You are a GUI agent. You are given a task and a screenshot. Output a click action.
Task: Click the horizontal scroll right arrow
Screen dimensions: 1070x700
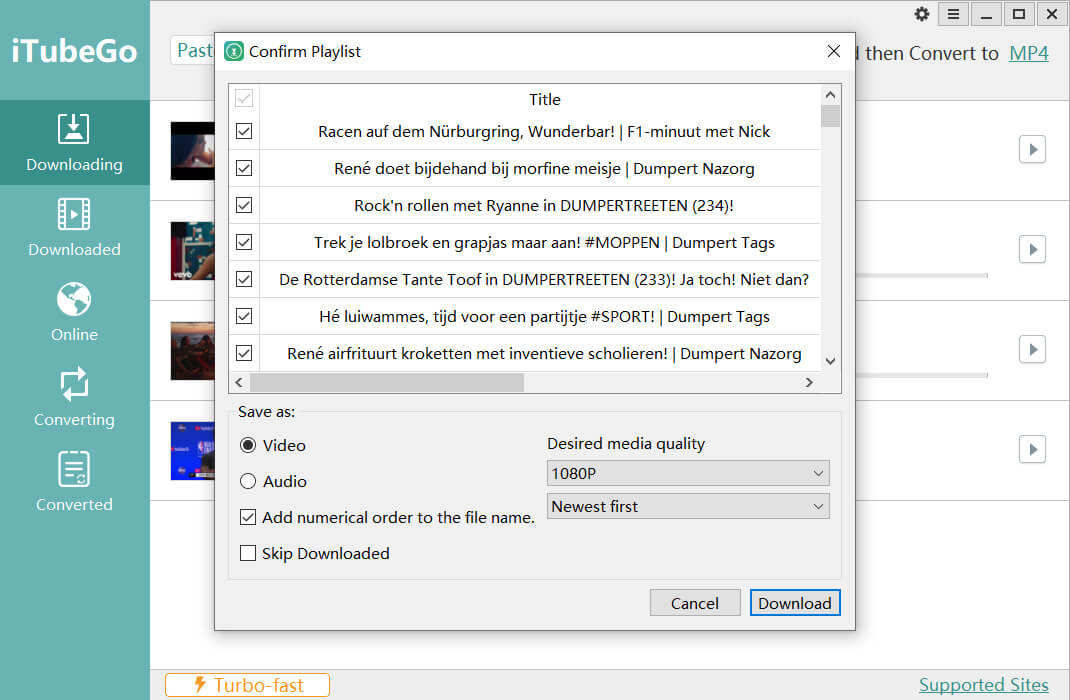click(x=809, y=382)
